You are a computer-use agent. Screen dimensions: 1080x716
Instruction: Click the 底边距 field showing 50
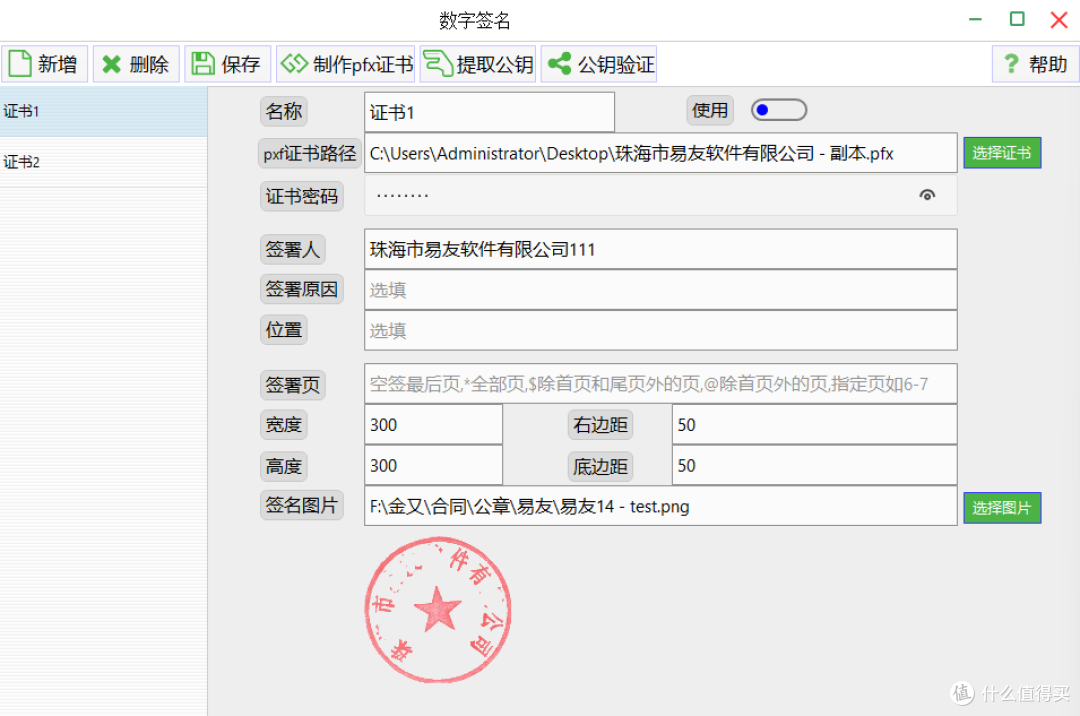coord(815,465)
